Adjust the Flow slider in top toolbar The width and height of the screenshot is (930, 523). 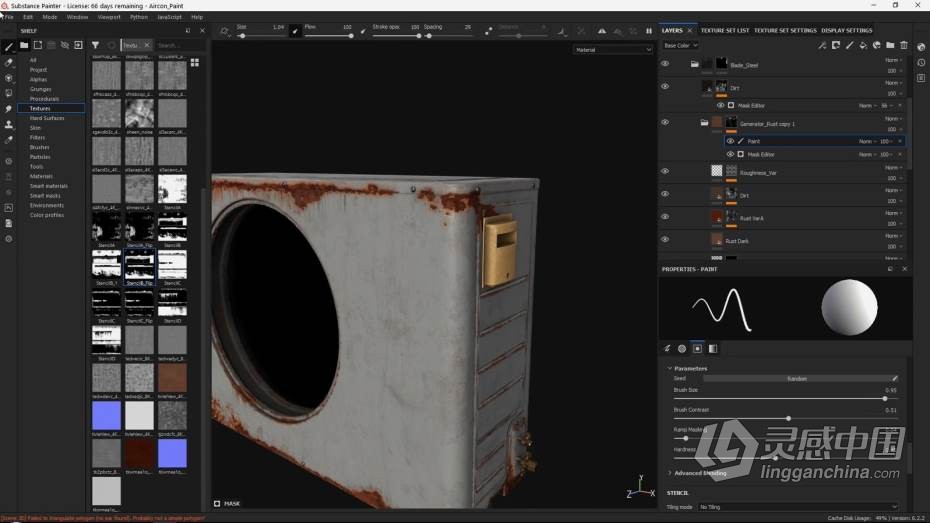click(329, 36)
